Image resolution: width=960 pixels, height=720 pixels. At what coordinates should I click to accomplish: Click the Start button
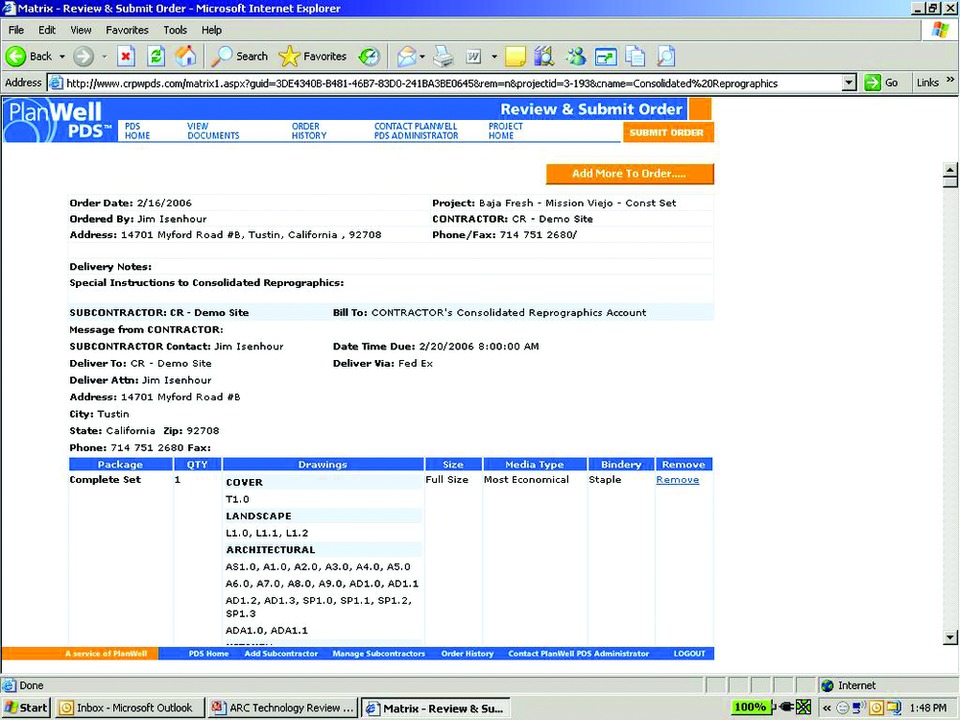[26, 708]
